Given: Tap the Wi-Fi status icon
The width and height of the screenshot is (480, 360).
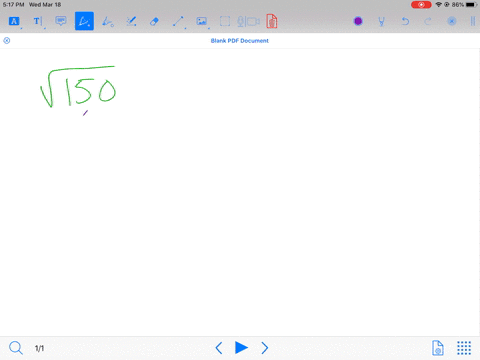Looking at the screenshot, I should click(438, 5).
